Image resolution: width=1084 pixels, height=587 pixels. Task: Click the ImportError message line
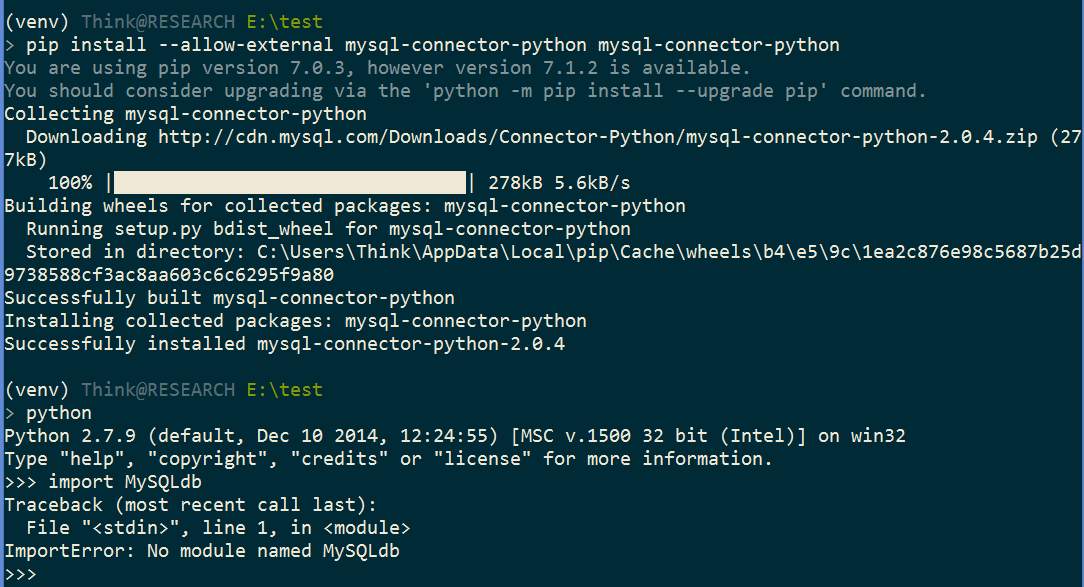[x=202, y=551]
